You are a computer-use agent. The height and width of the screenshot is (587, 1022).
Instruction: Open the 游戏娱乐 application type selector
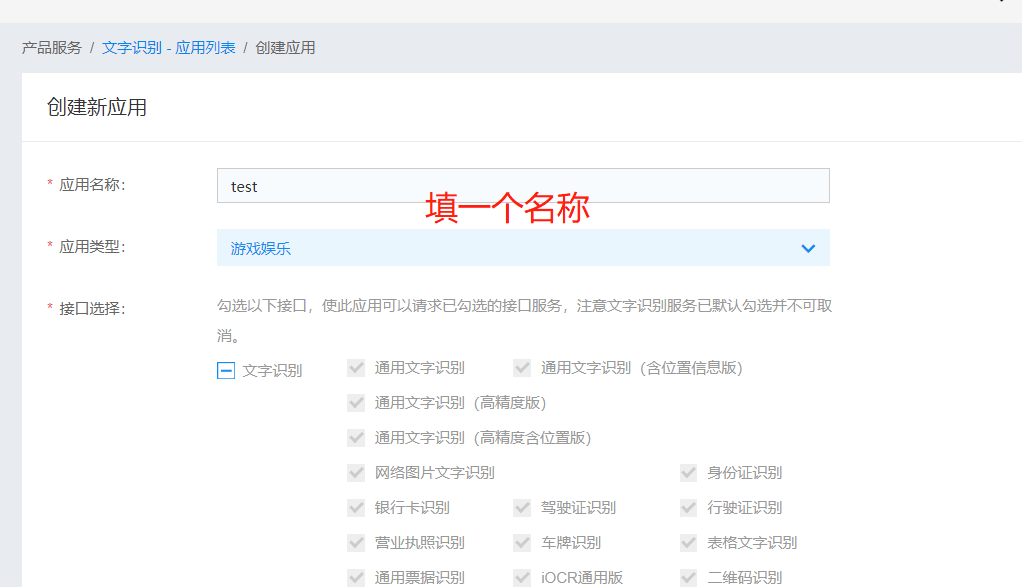click(523, 247)
